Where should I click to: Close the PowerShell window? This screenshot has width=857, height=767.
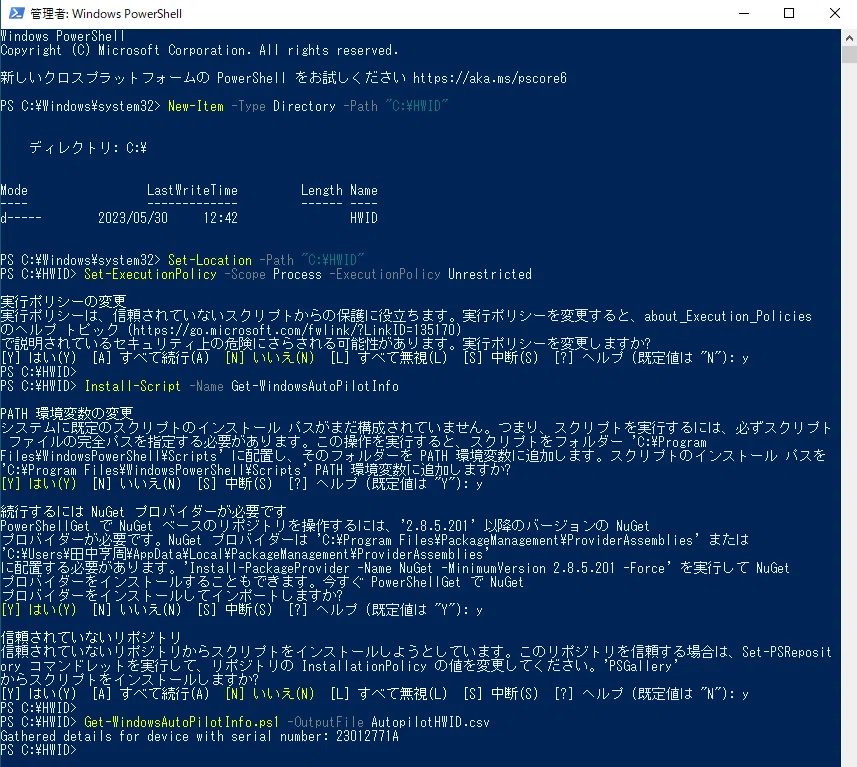tap(835, 13)
